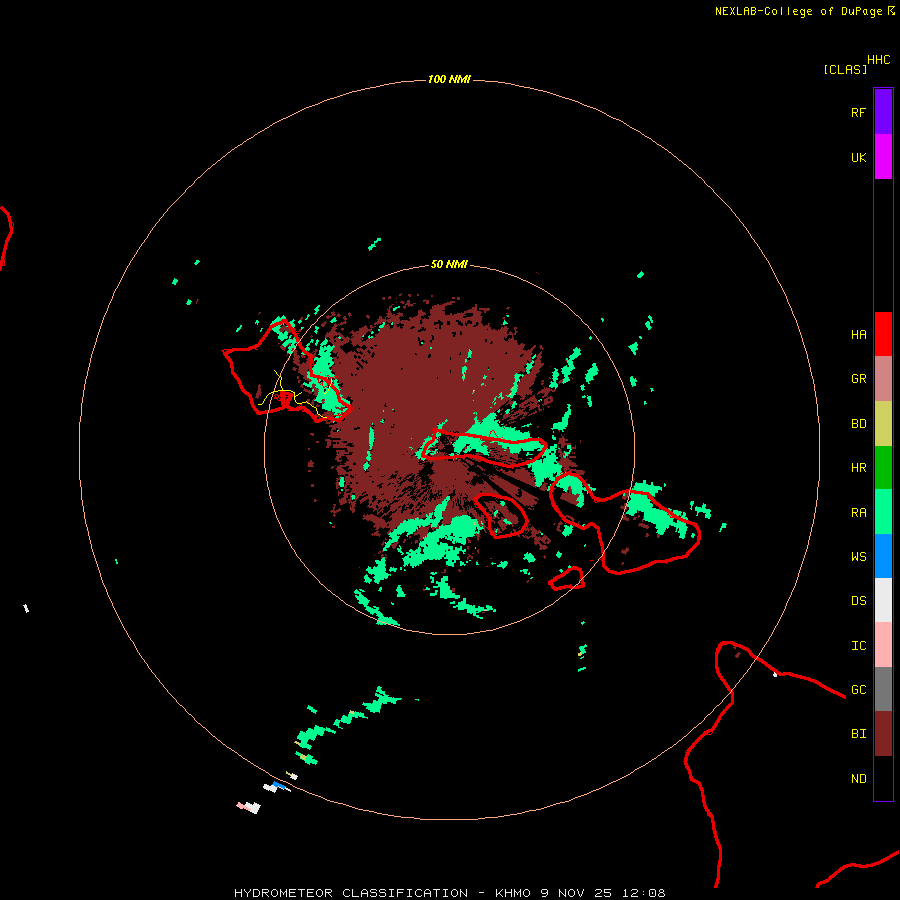Click the BD legend label
The height and width of the screenshot is (900, 900).
point(858,424)
